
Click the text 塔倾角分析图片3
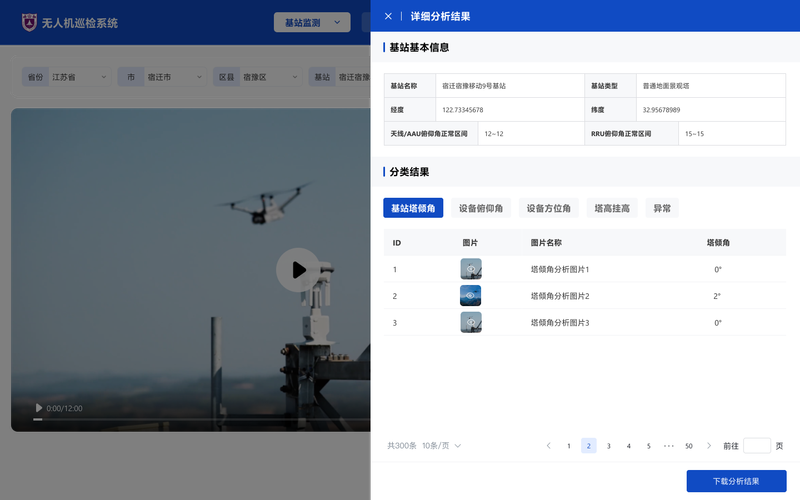560,322
